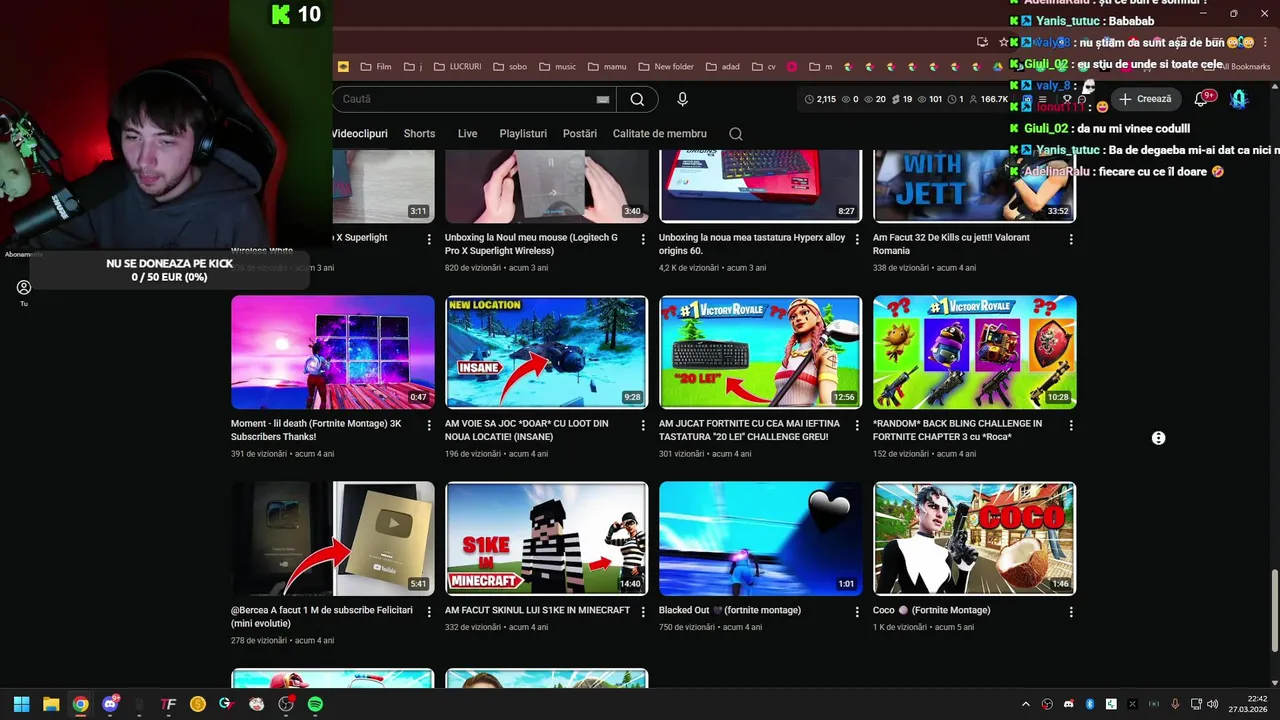
Task: Play the gold play button thumbnail
Action: (333, 538)
